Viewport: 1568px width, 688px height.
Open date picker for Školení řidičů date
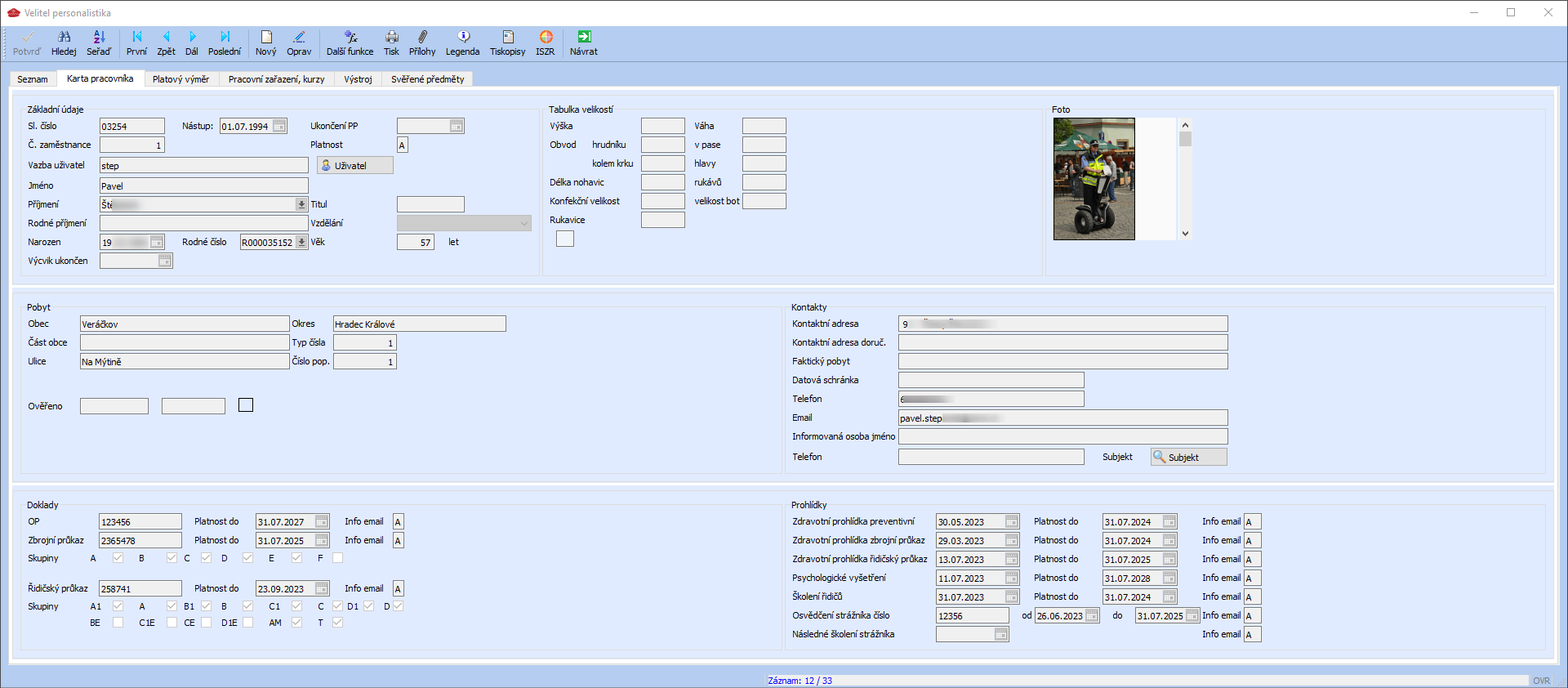1012,596
